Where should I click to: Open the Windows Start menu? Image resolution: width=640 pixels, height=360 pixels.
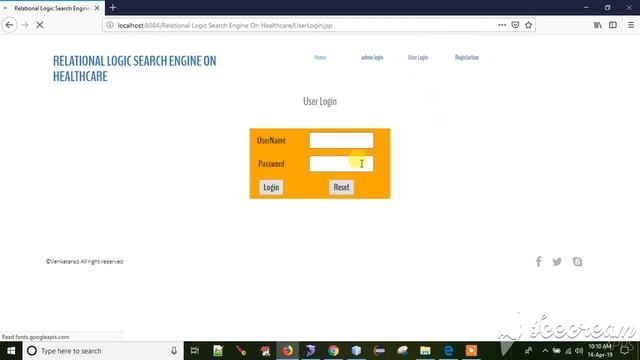11,351
